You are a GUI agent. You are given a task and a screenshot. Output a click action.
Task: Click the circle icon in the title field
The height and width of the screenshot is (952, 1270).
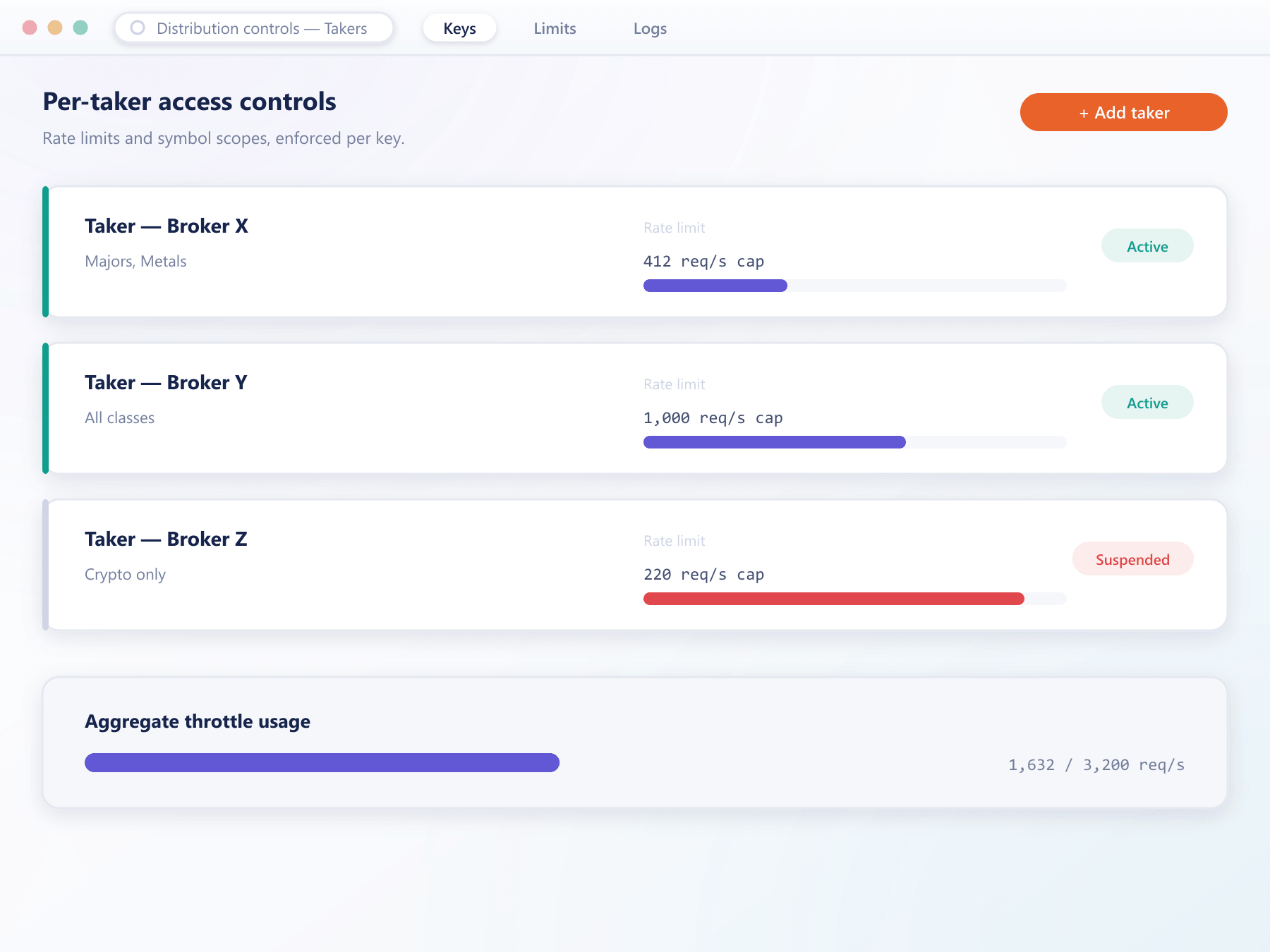[138, 28]
